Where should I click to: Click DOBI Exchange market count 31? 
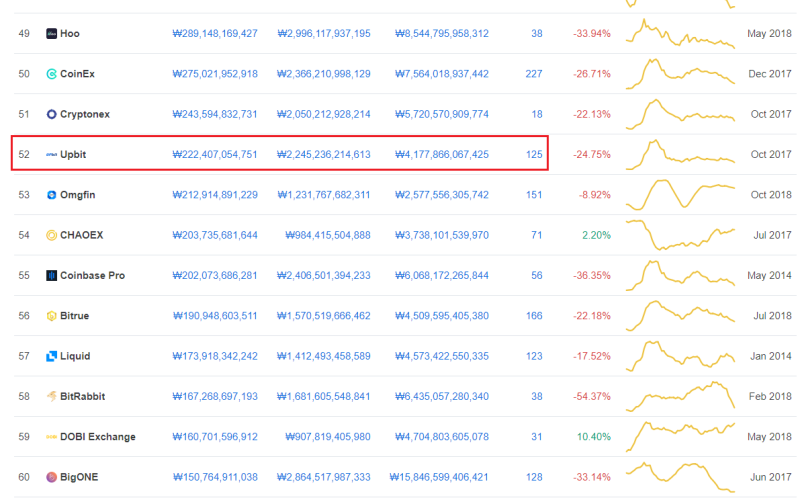(536, 437)
